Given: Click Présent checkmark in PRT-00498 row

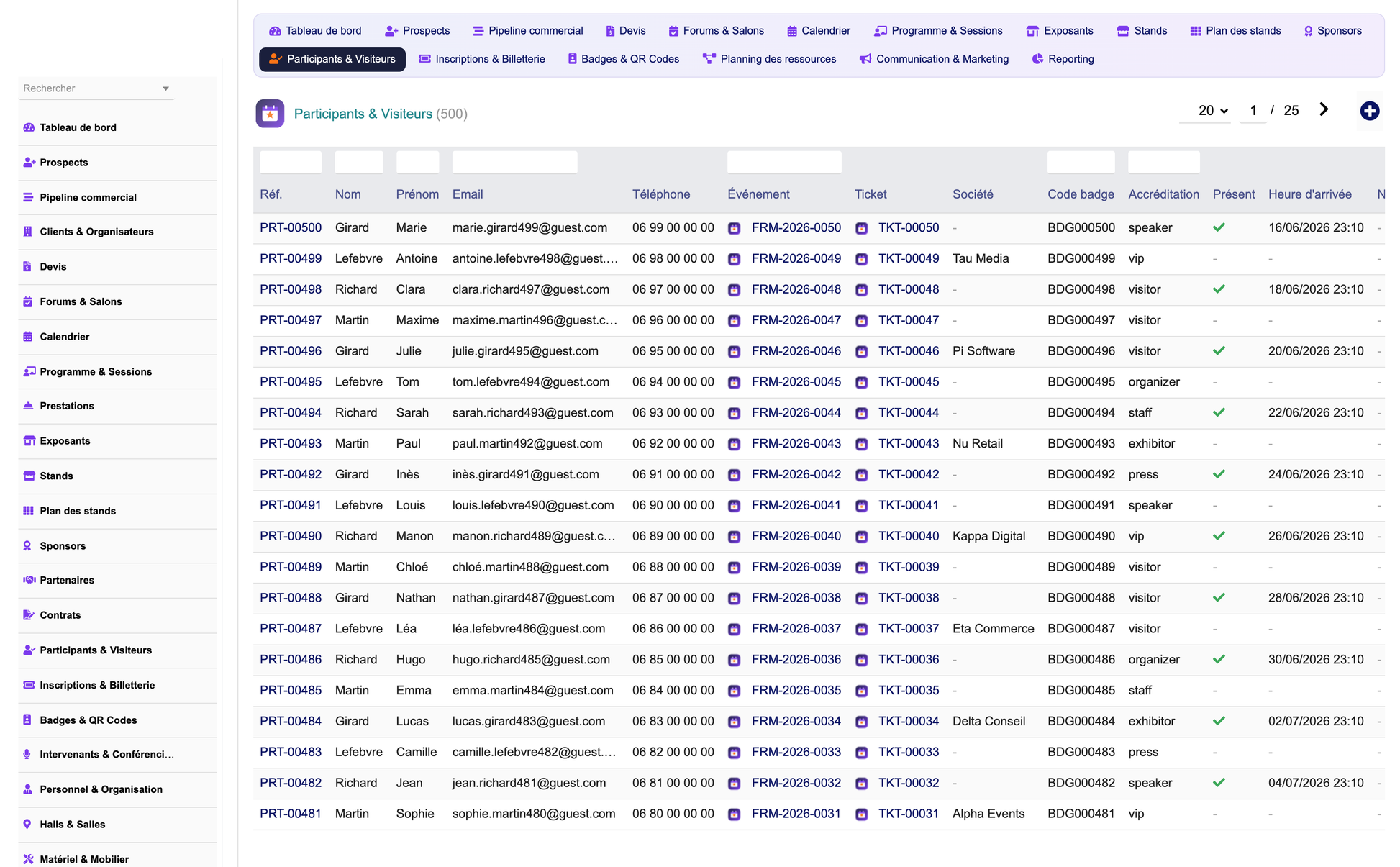Looking at the screenshot, I should 1219,289.
